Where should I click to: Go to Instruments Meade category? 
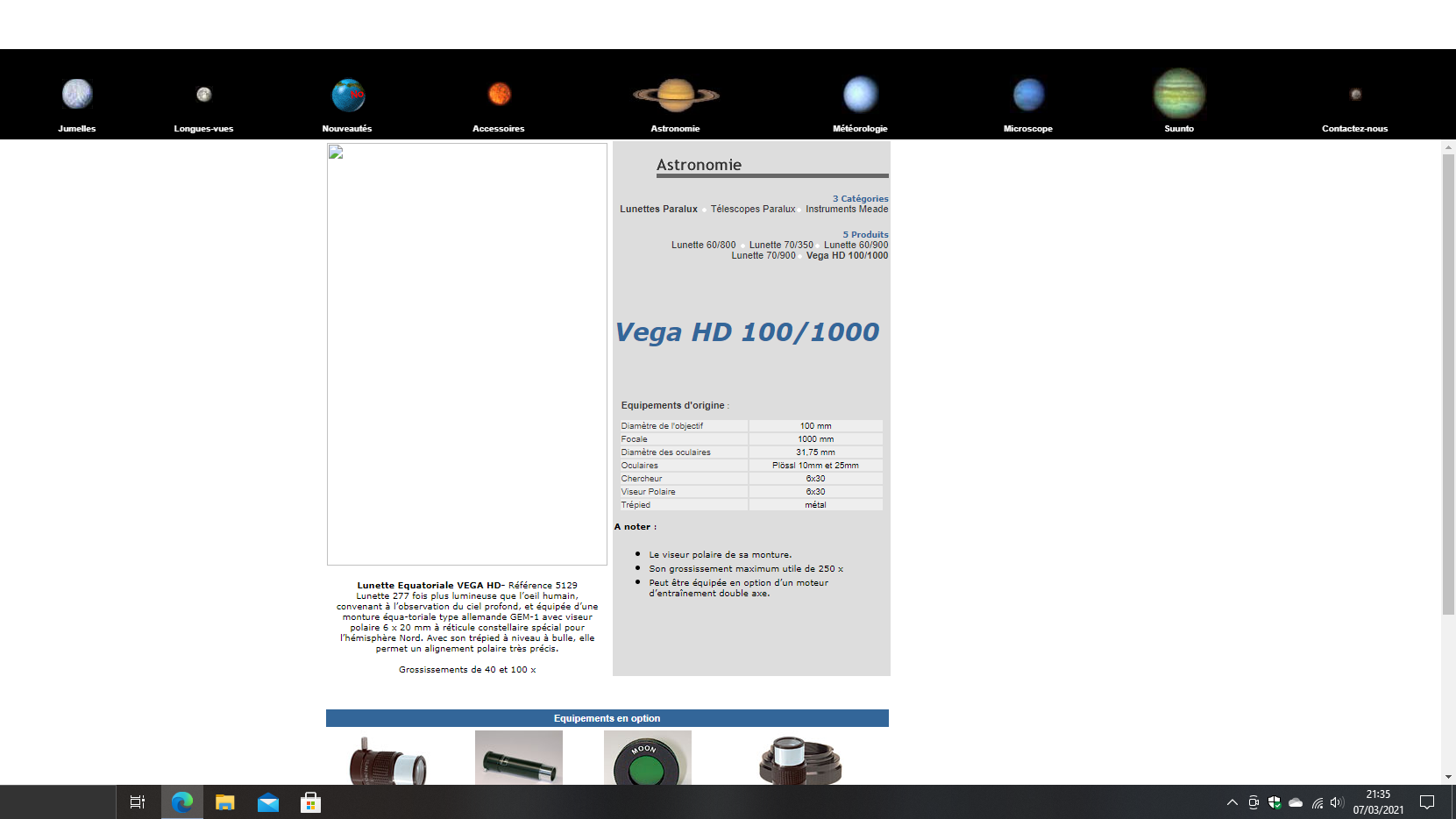(x=847, y=209)
